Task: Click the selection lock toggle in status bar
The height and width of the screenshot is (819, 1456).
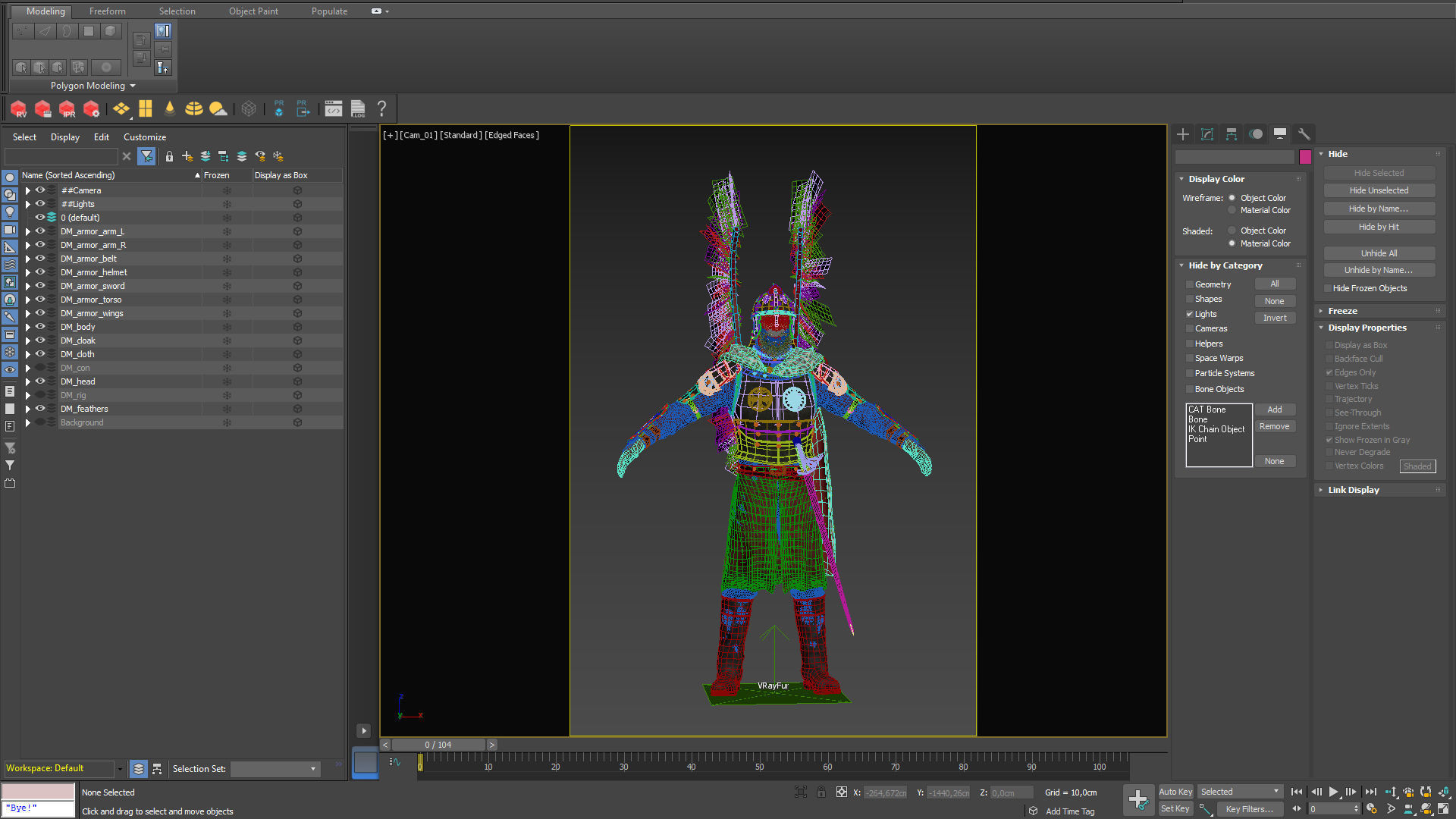Action: [821, 792]
